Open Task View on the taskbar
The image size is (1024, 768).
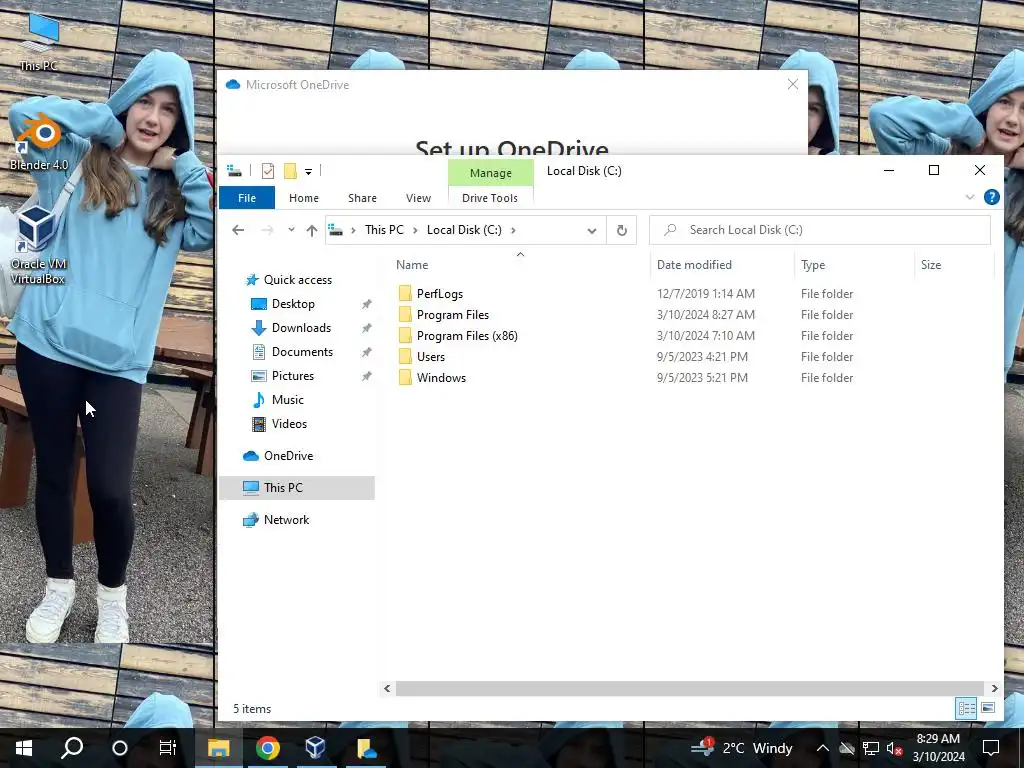point(168,748)
